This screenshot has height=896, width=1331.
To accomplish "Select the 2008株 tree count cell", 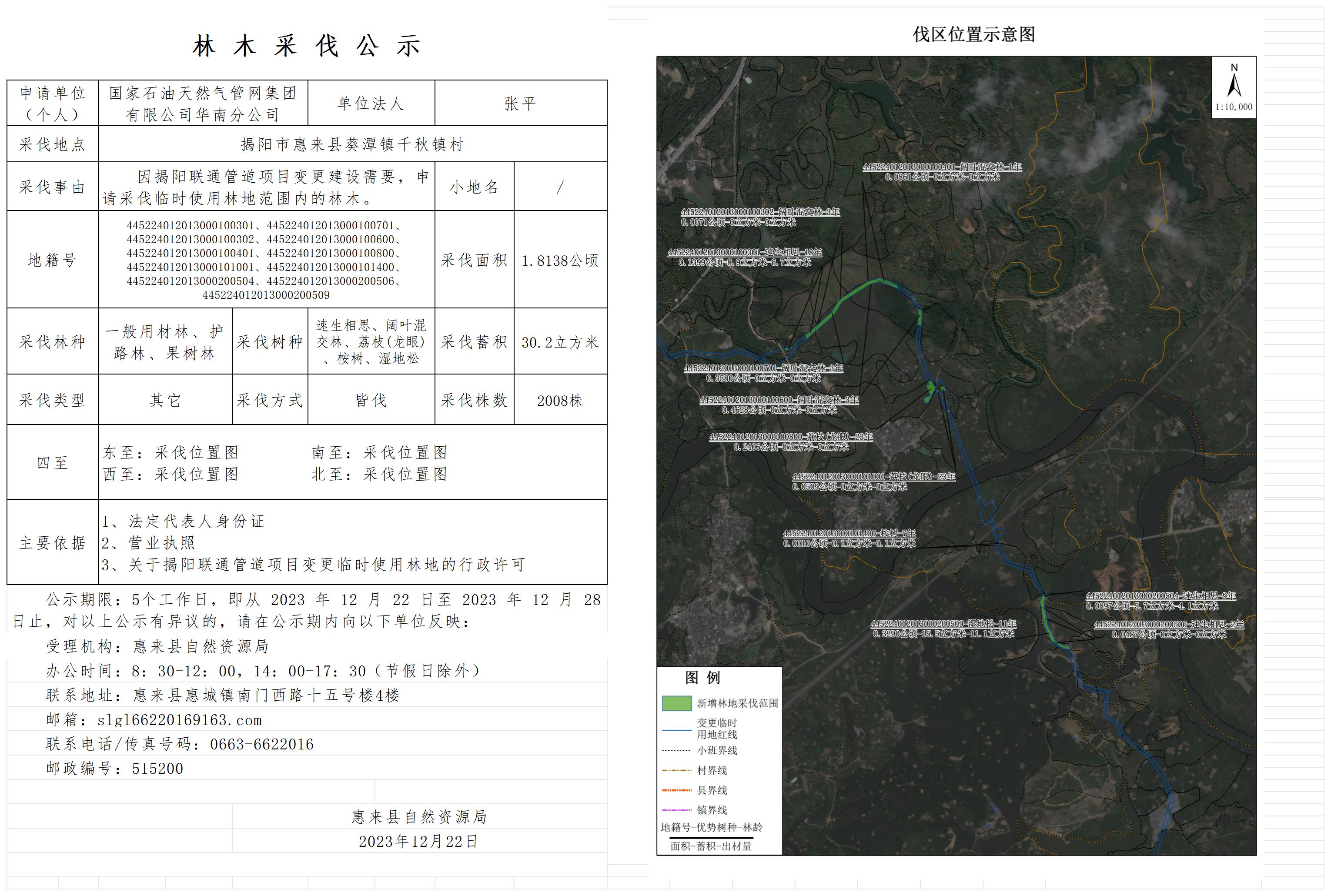I will click(x=559, y=401).
